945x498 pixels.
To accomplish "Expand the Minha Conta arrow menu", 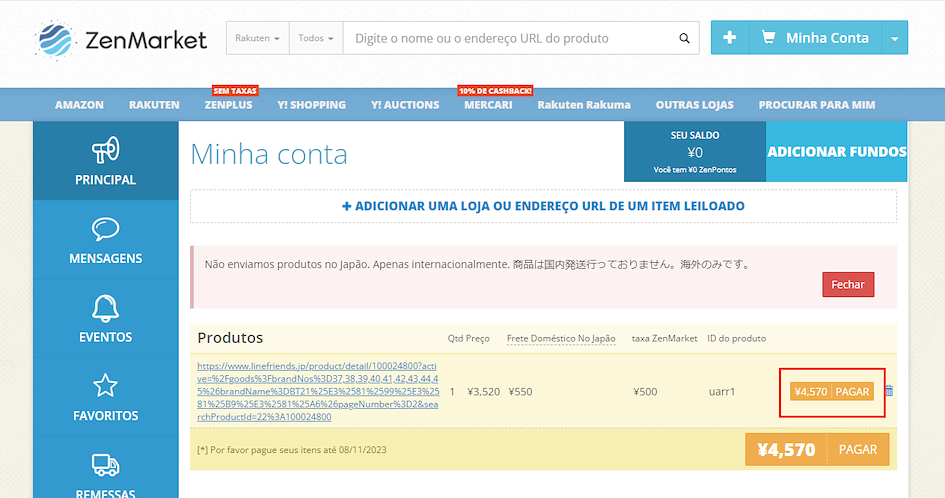I will click(x=895, y=37).
